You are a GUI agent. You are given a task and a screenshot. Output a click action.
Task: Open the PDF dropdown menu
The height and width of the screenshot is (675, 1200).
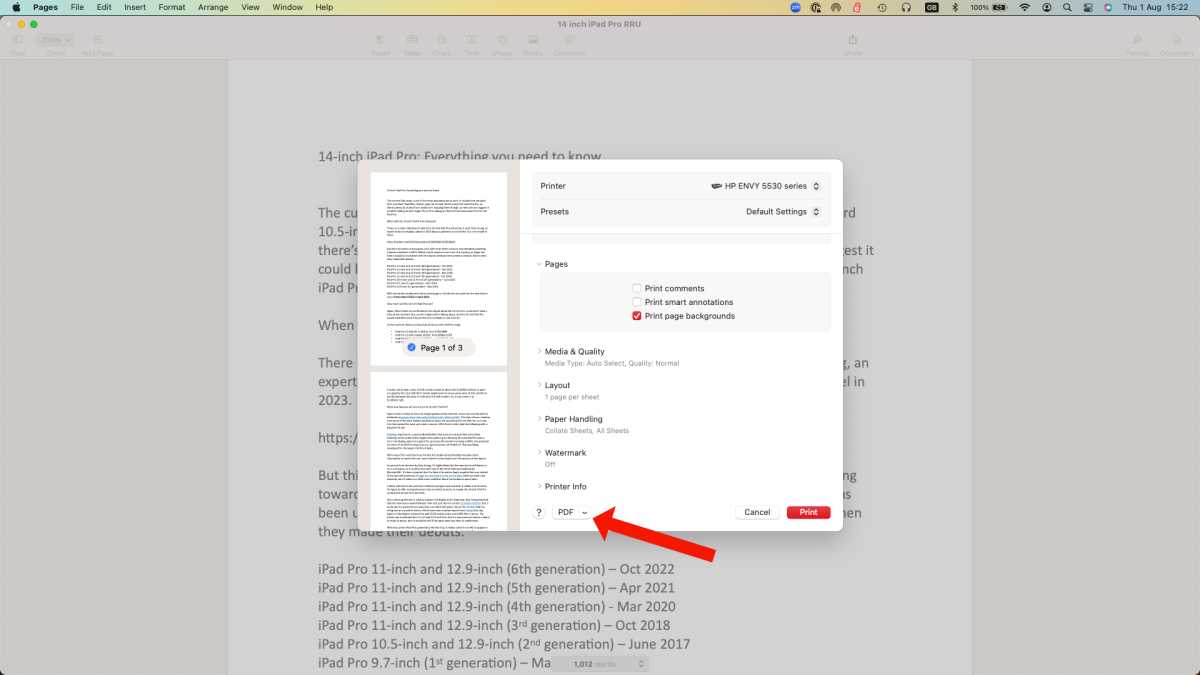(x=573, y=512)
